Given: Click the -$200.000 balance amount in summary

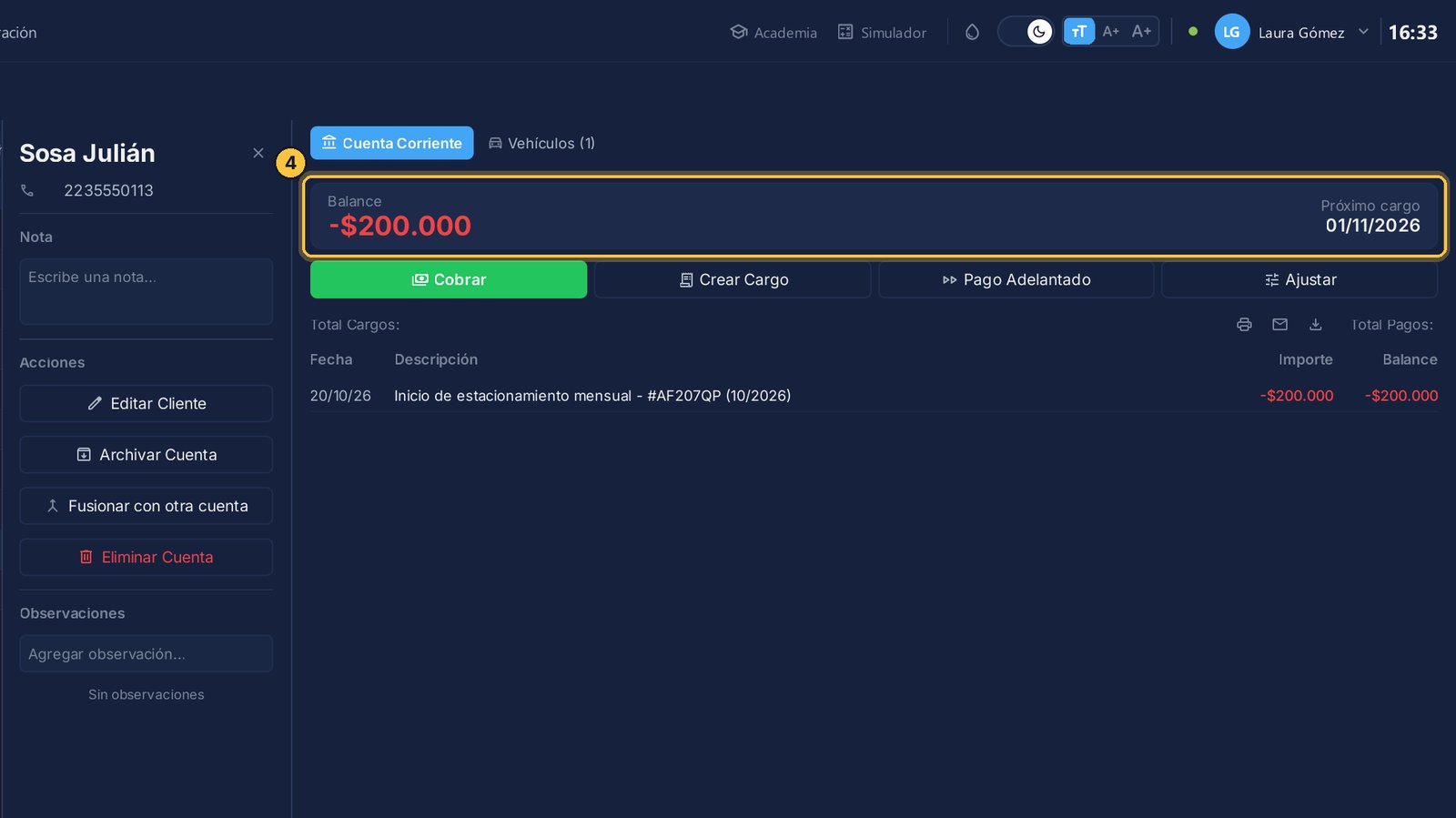Looking at the screenshot, I should (x=400, y=226).
